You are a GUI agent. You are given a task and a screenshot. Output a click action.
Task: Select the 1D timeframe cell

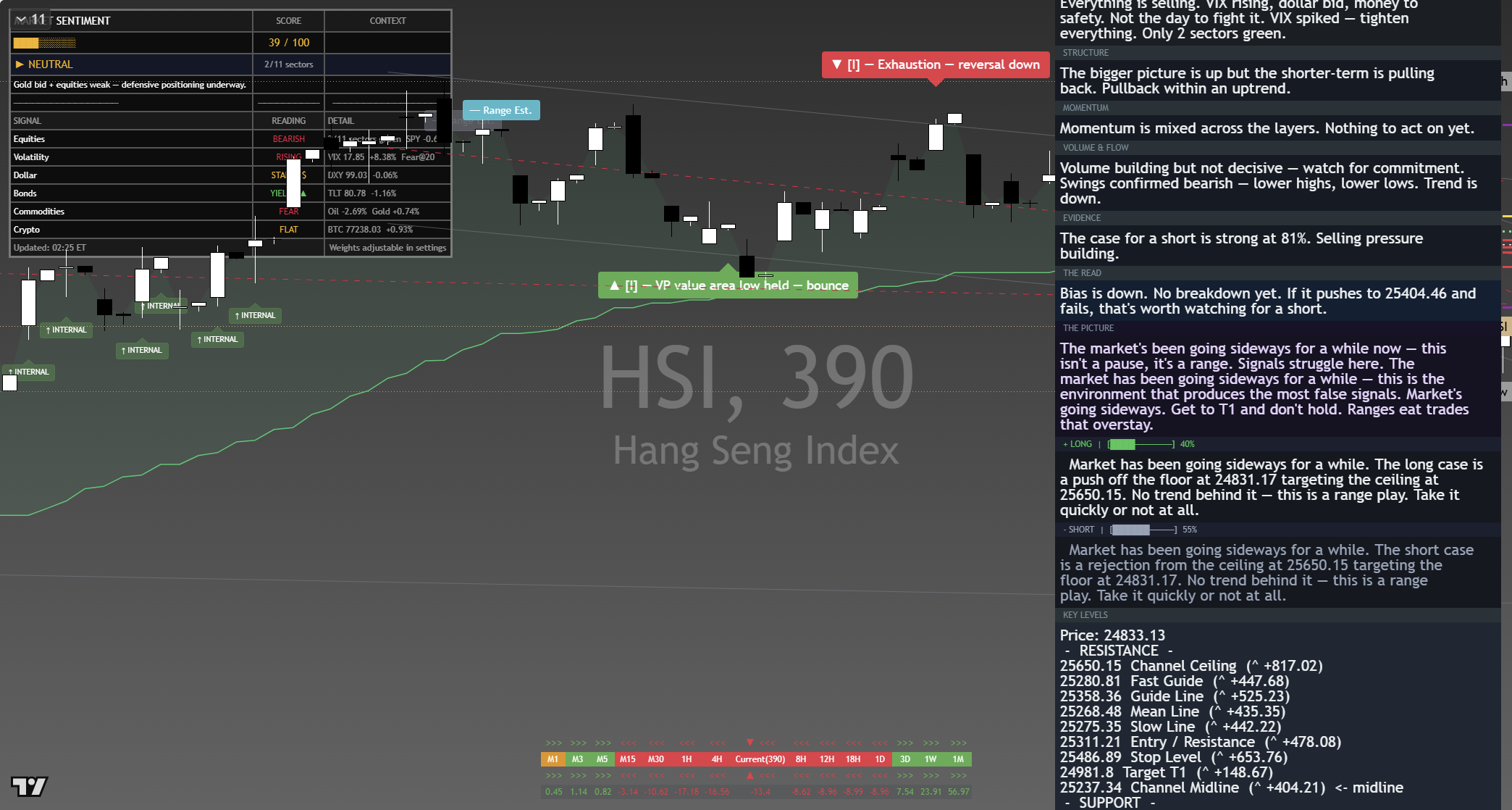[x=880, y=759]
